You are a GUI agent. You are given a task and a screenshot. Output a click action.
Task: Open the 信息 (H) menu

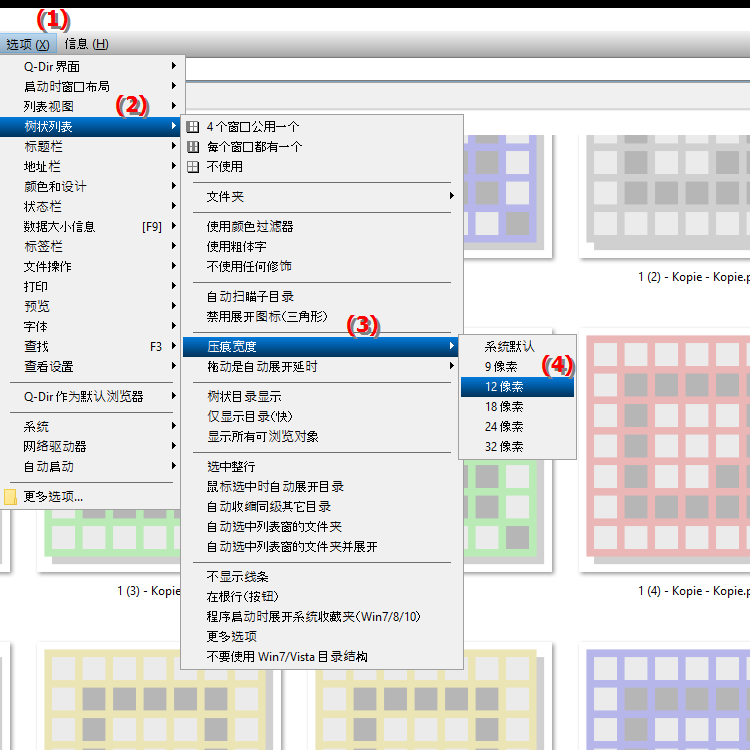[x=87, y=44]
